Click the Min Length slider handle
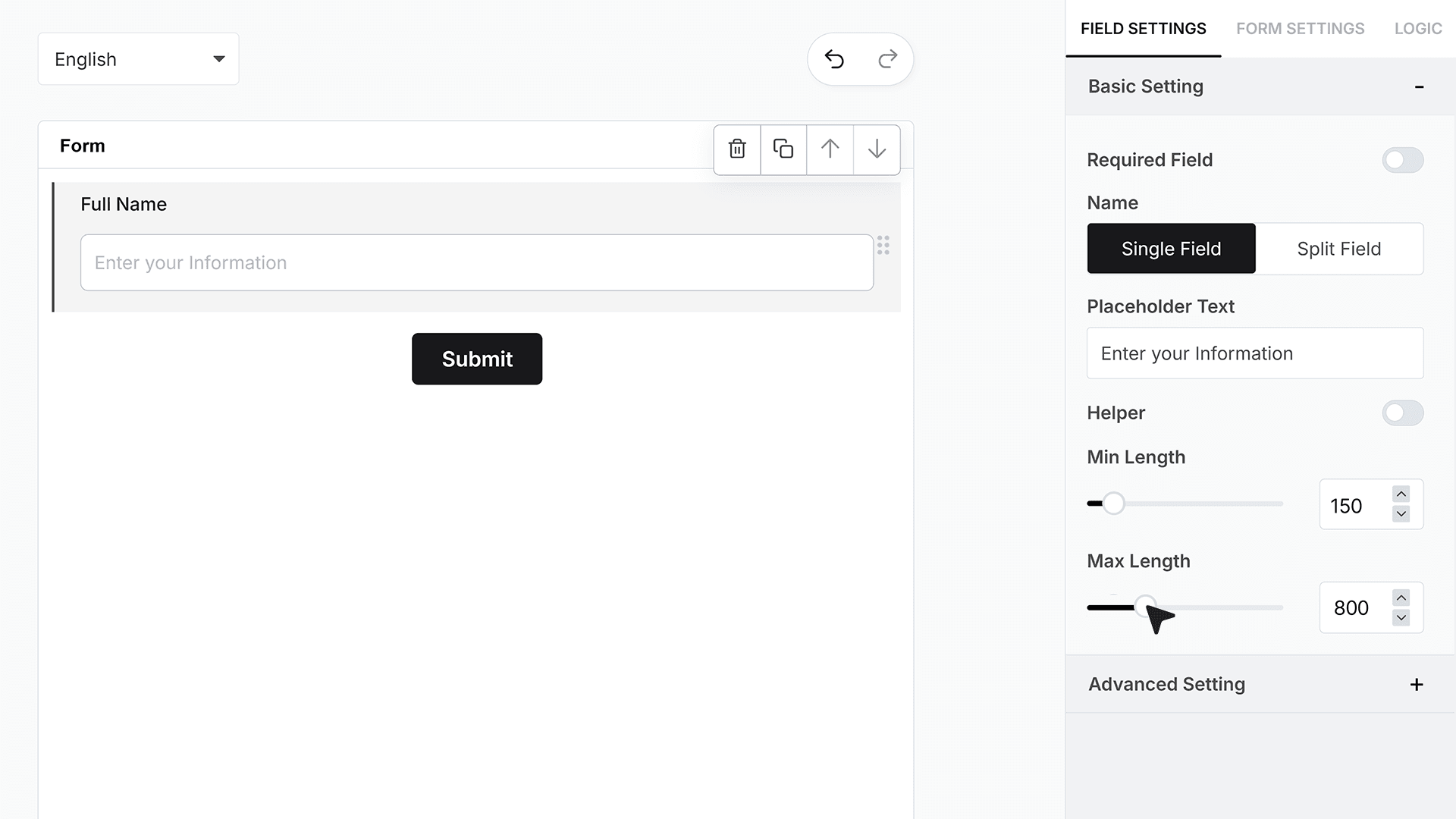 [x=1113, y=504]
